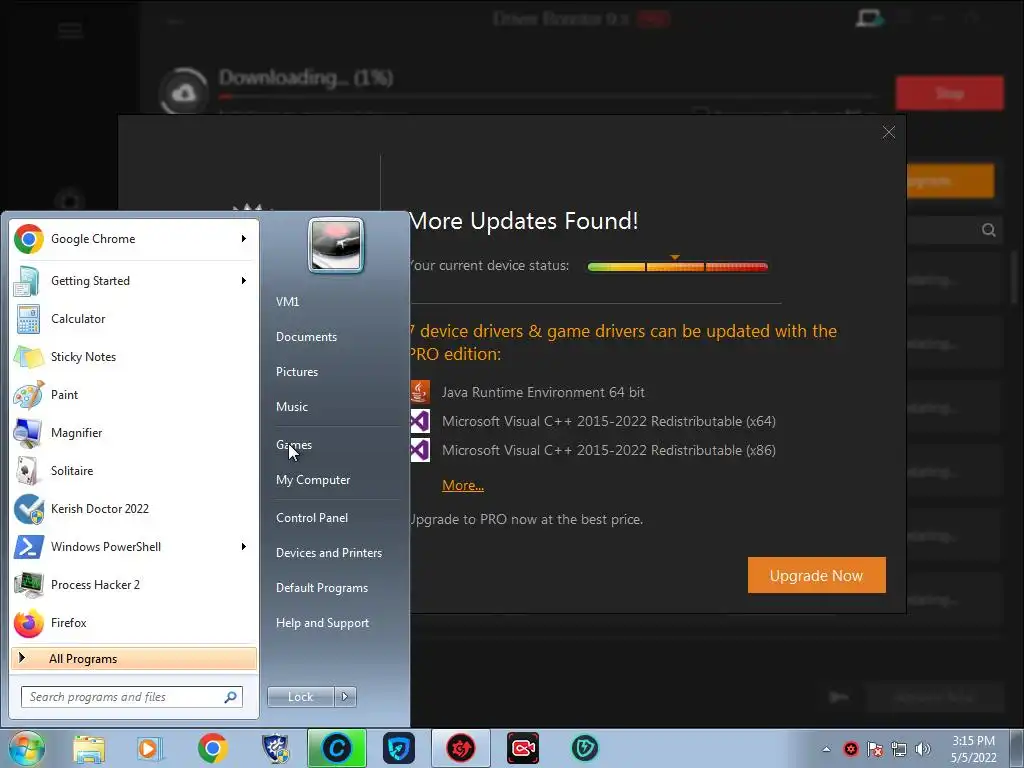Viewport: 1024px width, 768px height.
Task: Click Visual C++ Redistributable (x64) icon
Action: pyautogui.click(x=420, y=421)
